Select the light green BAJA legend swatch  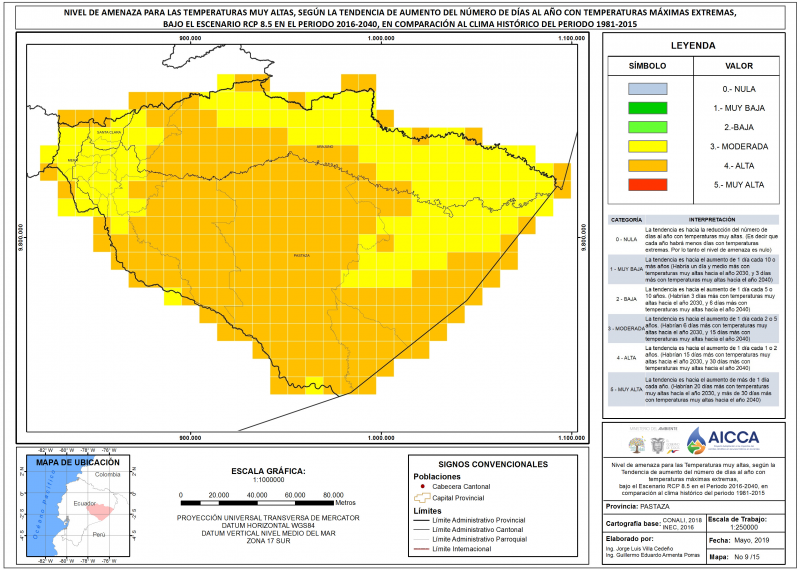pyautogui.click(x=647, y=127)
